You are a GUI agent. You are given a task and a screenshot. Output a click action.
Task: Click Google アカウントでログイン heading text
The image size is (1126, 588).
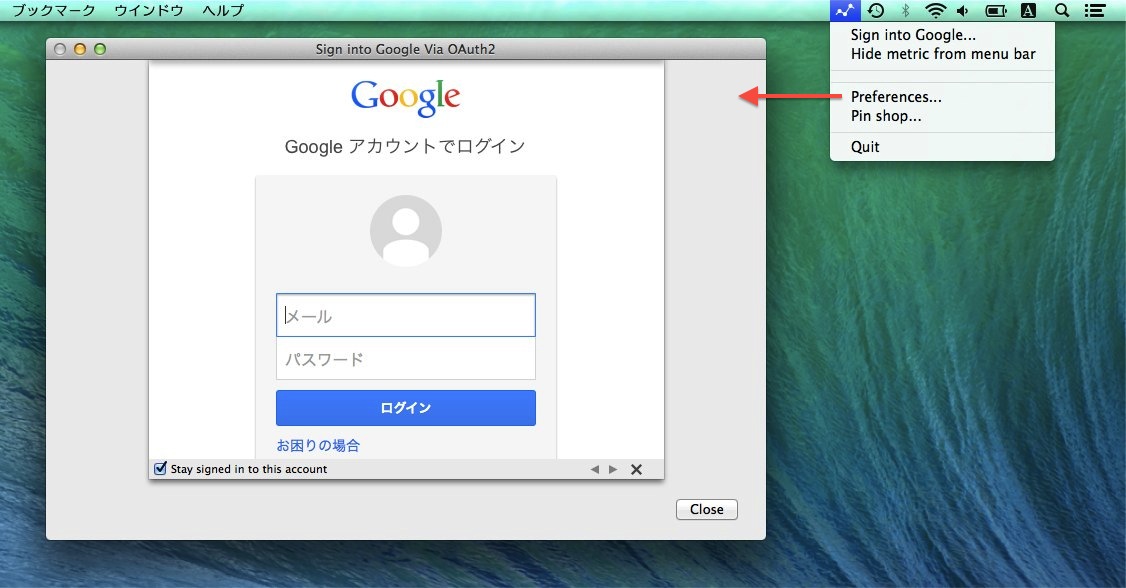point(405,146)
